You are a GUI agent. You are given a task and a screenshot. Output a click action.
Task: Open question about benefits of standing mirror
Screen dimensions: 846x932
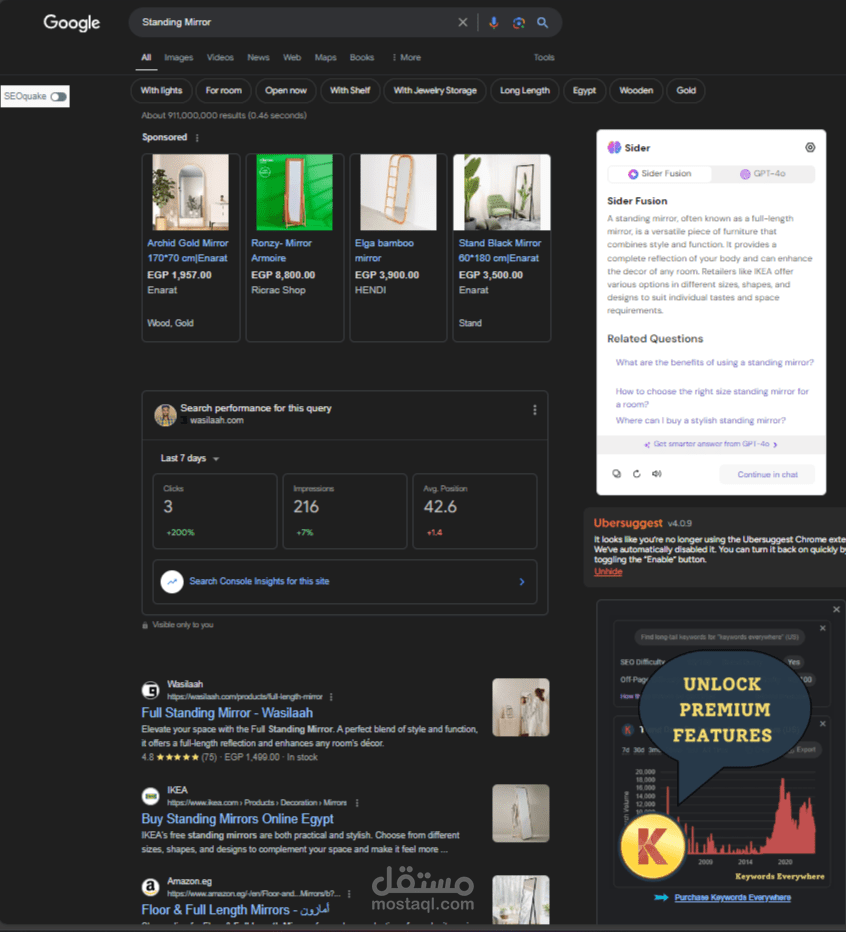[x=715, y=363]
